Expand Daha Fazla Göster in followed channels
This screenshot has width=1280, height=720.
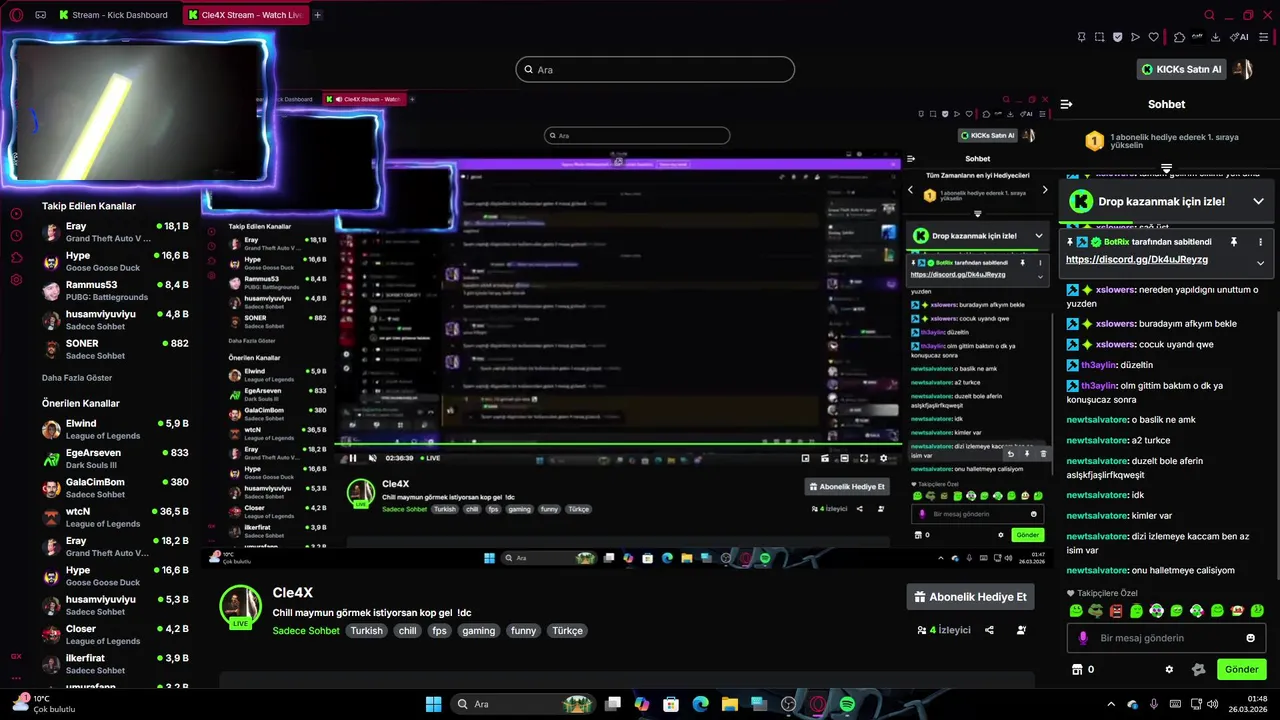(77, 378)
